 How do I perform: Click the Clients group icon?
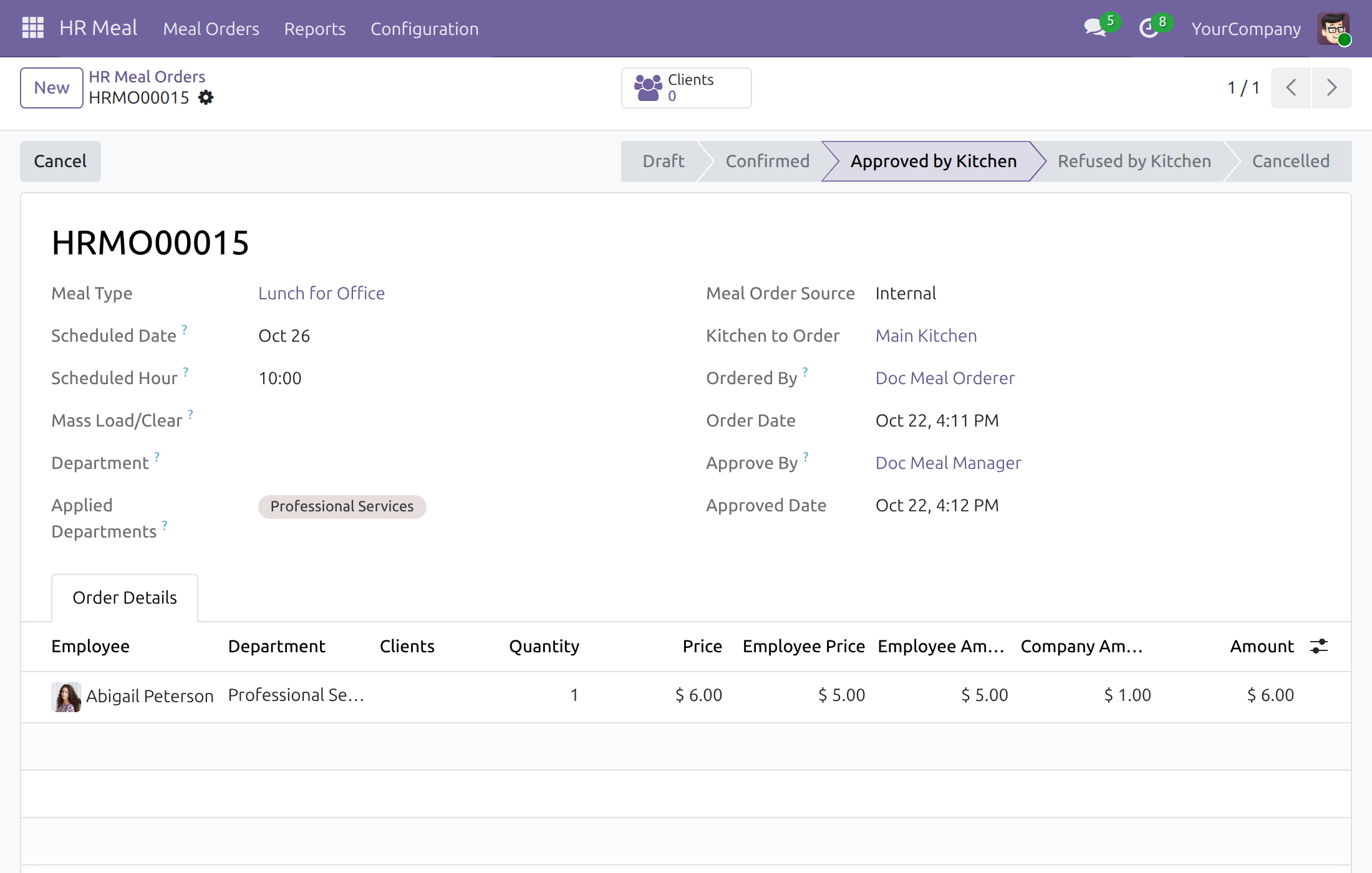click(x=648, y=88)
